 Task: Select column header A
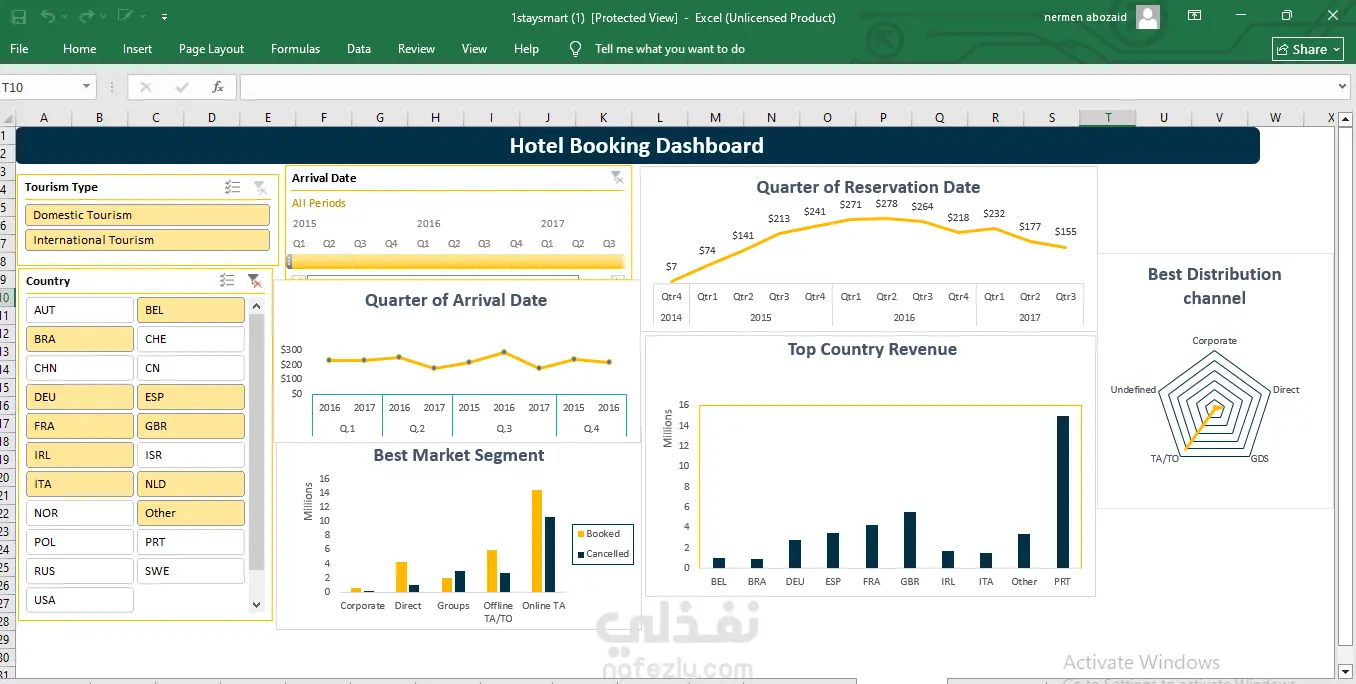[x=44, y=118]
